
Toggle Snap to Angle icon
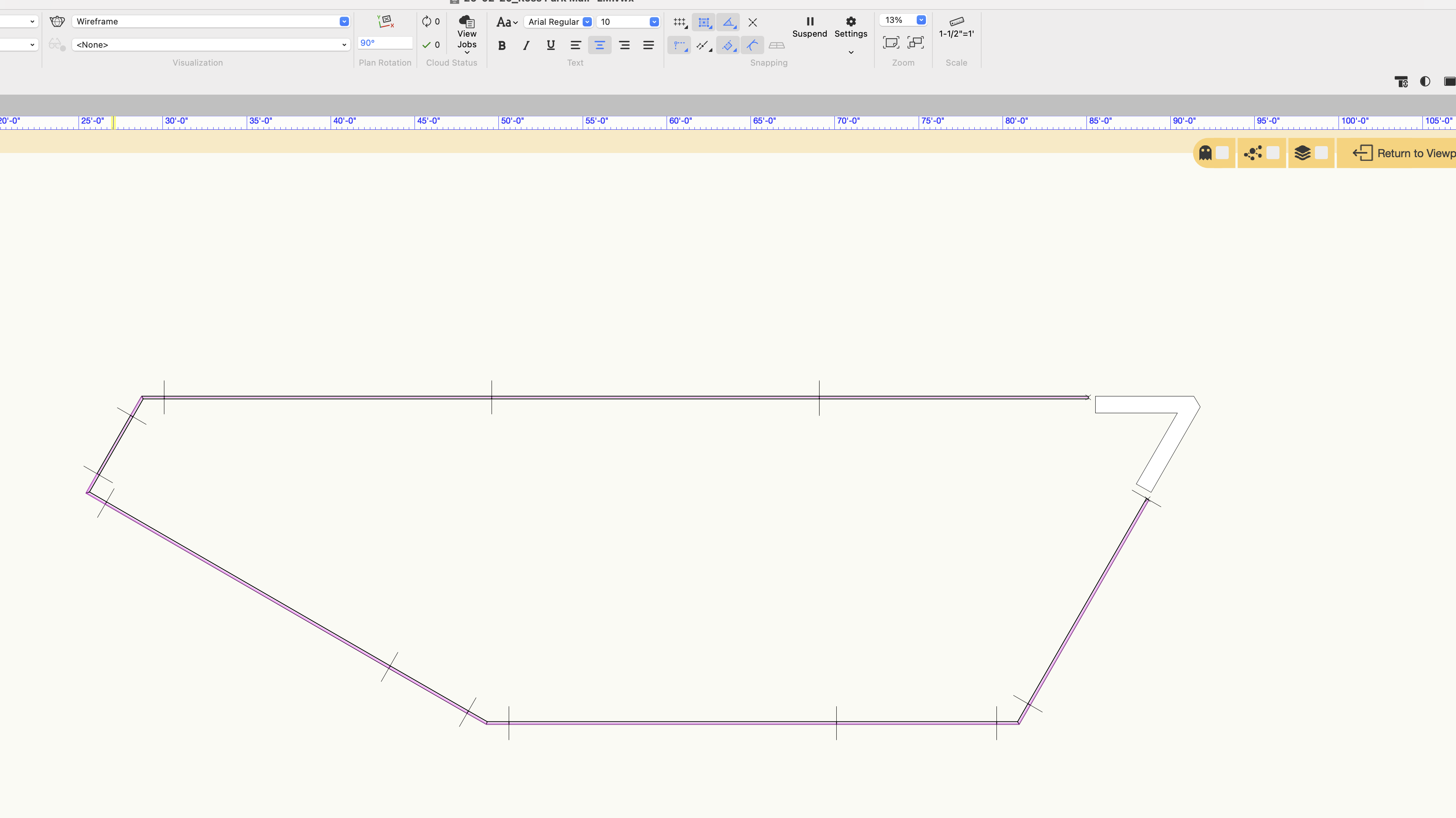tap(728, 22)
